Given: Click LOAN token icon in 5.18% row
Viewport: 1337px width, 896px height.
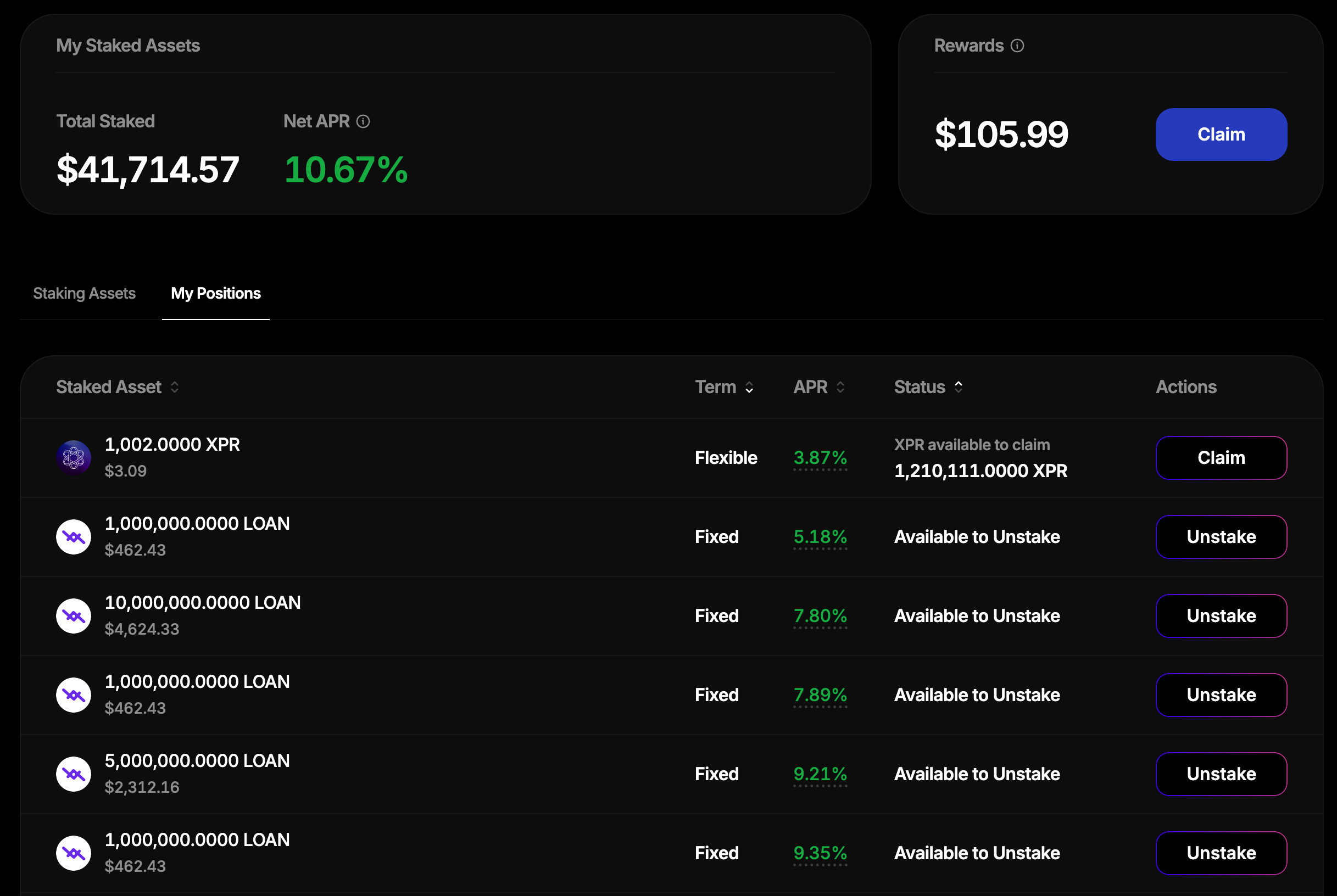Looking at the screenshot, I should (74, 536).
